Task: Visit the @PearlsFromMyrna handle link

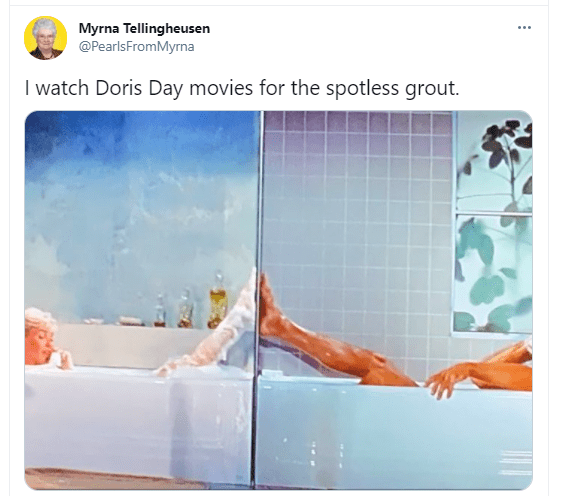Action: point(136,47)
